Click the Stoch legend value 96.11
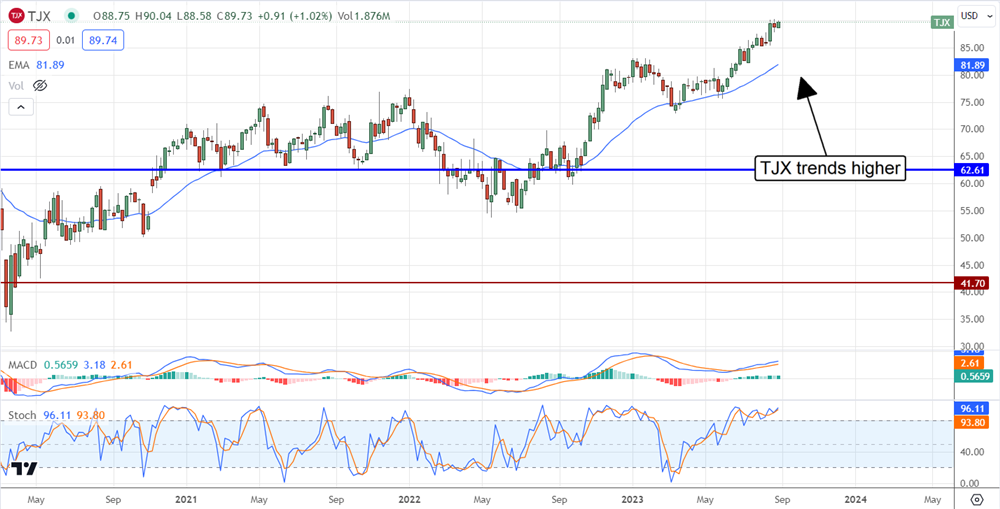Image resolution: width=1000 pixels, height=509 pixels. coord(56,416)
